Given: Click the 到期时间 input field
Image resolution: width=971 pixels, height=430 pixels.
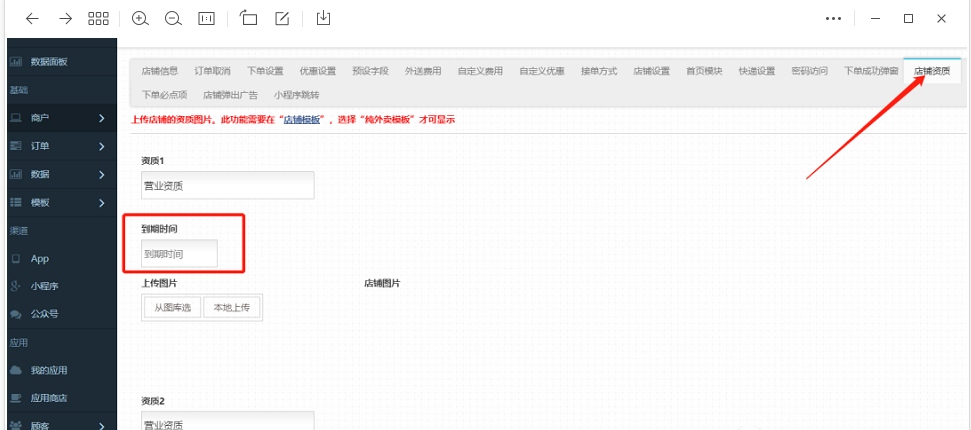Looking at the screenshot, I should [x=180, y=254].
